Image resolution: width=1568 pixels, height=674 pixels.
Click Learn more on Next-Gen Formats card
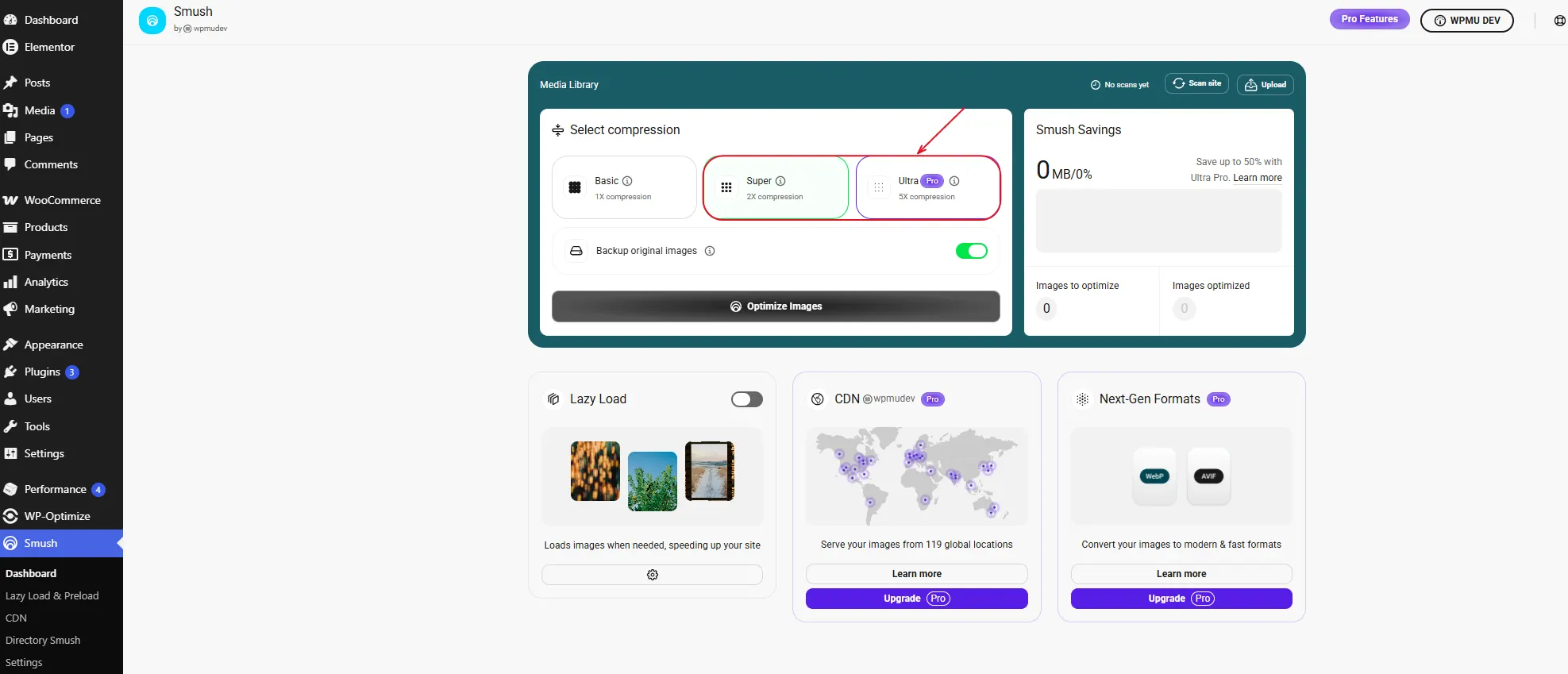(1181, 574)
